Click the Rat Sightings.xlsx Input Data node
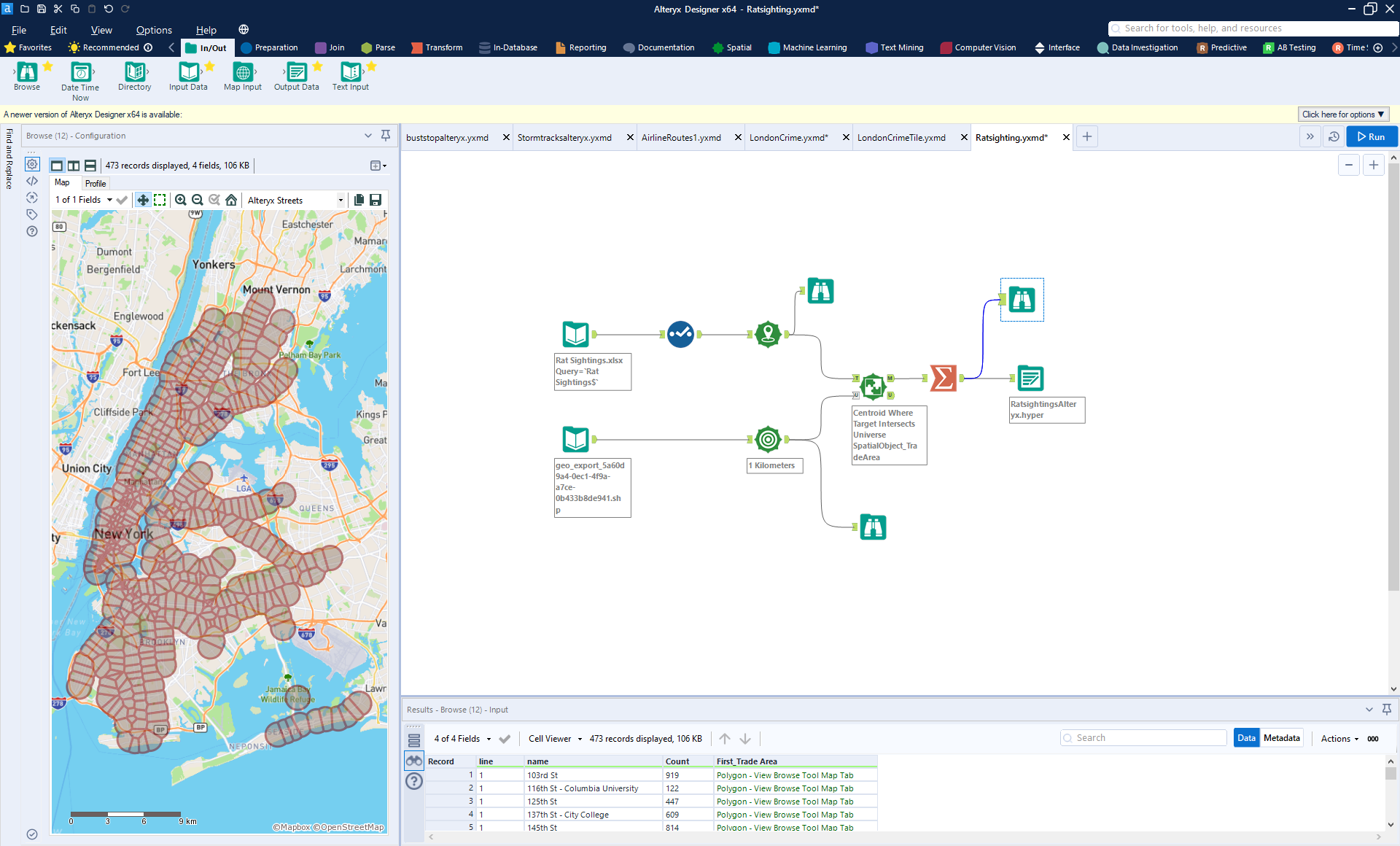Image resolution: width=1400 pixels, height=846 pixels. pos(576,334)
